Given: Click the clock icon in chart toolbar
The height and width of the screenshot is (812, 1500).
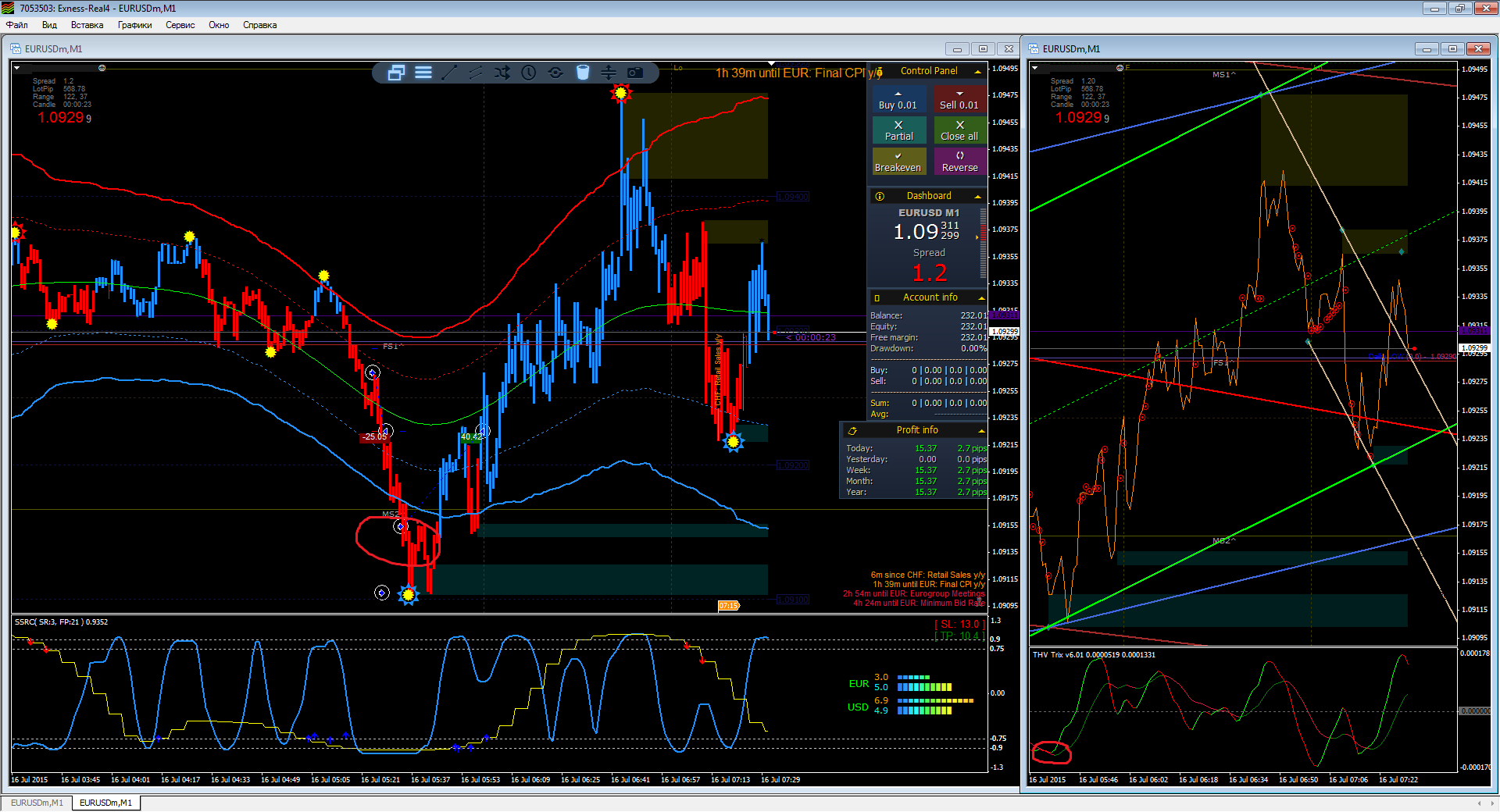Looking at the screenshot, I should point(529,73).
